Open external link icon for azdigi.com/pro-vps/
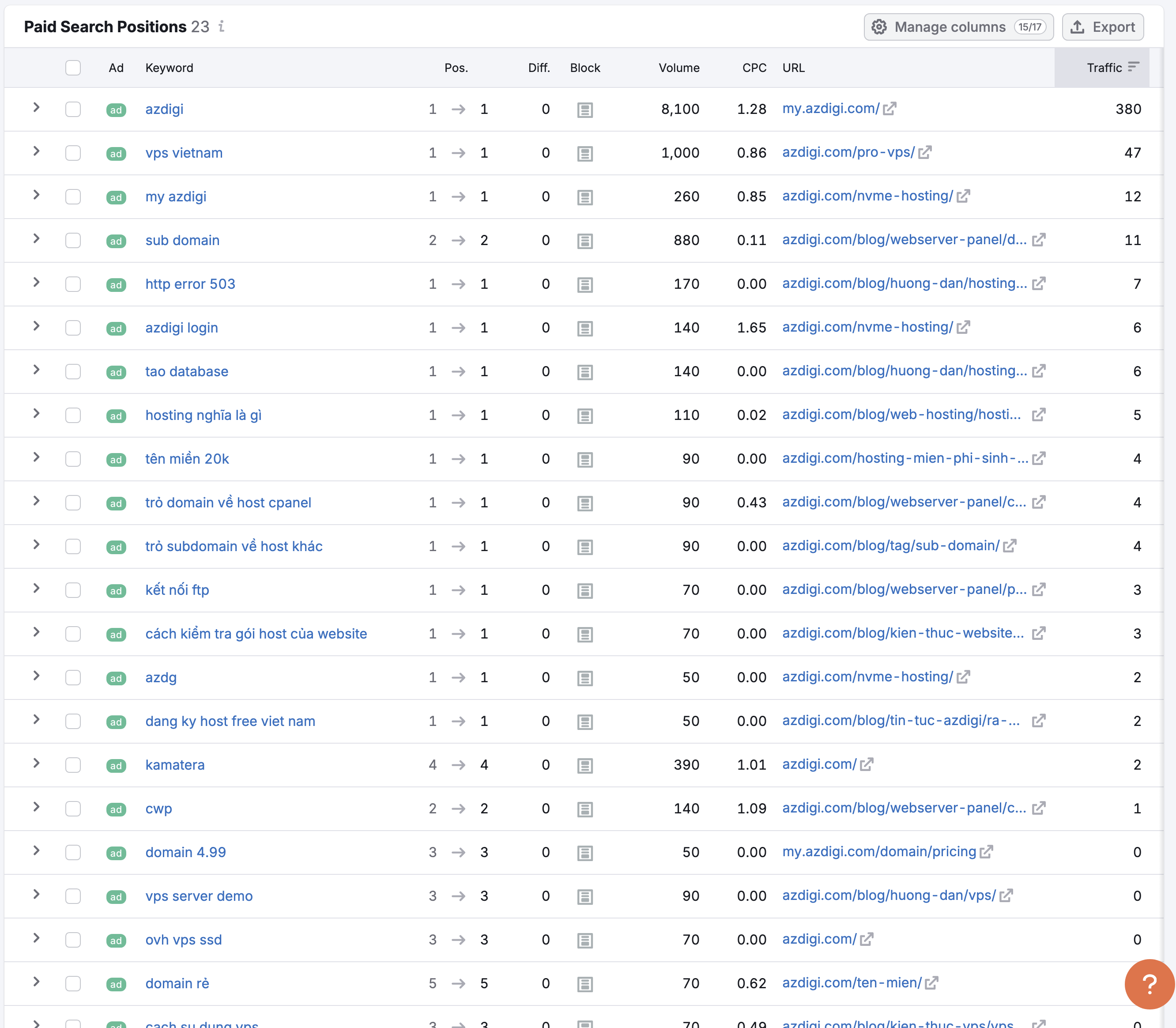 [924, 152]
